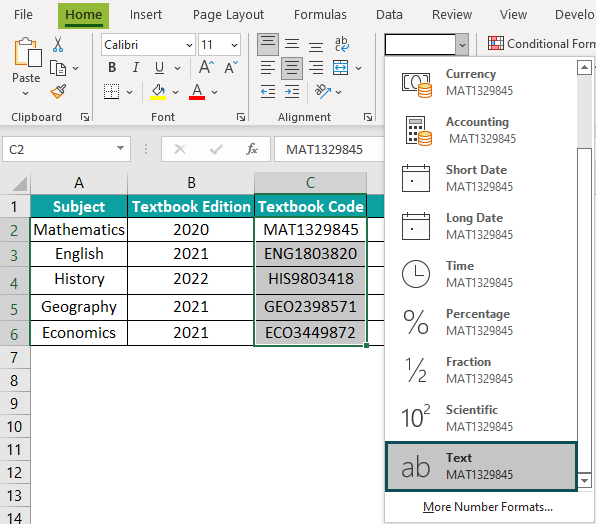Image resolution: width=596 pixels, height=524 pixels.
Task: Expand font color palette arrow
Action: [214, 92]
